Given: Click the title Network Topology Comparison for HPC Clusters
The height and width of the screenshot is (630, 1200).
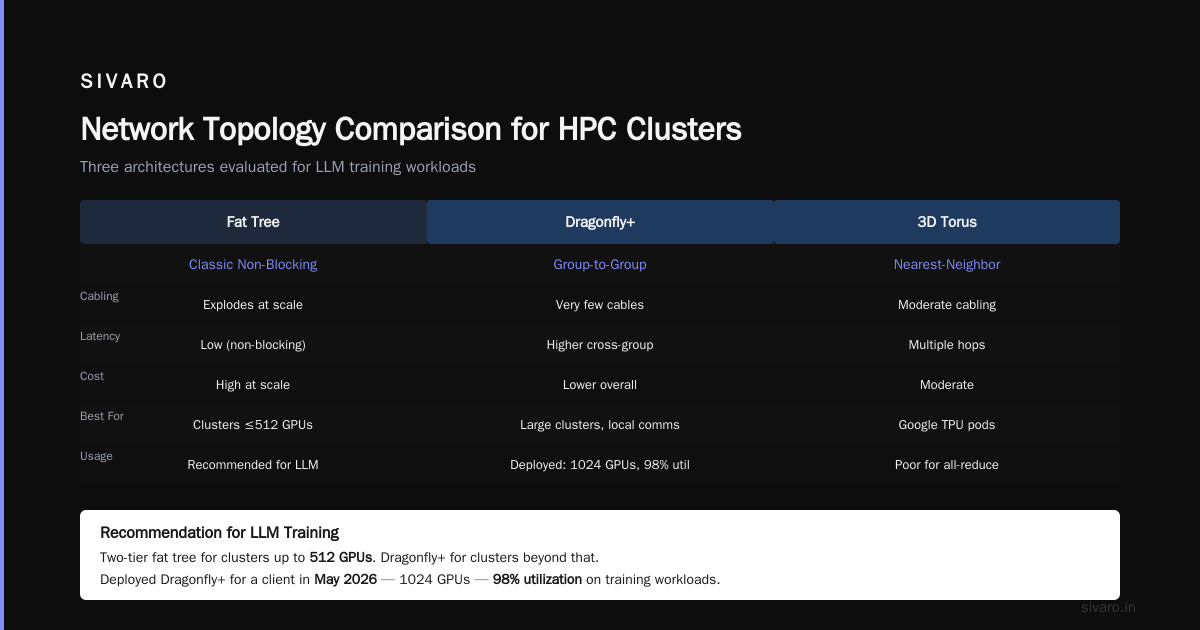Looking at the screenshot, I should click(x=411, y=129).
